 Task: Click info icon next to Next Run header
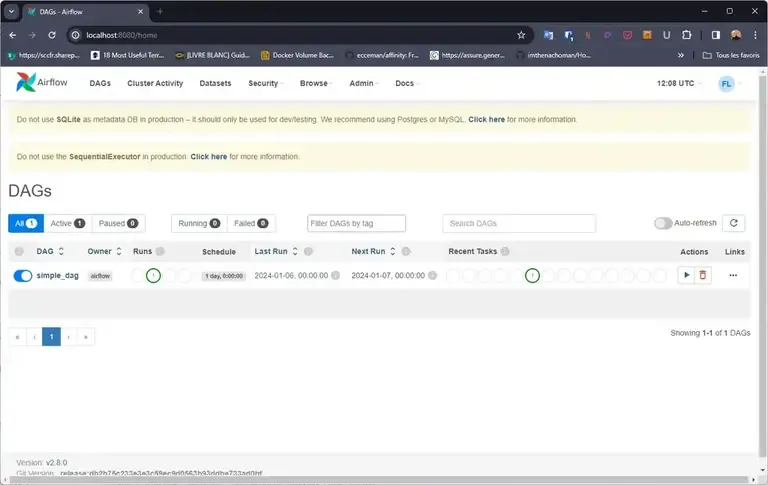(406, 251)
